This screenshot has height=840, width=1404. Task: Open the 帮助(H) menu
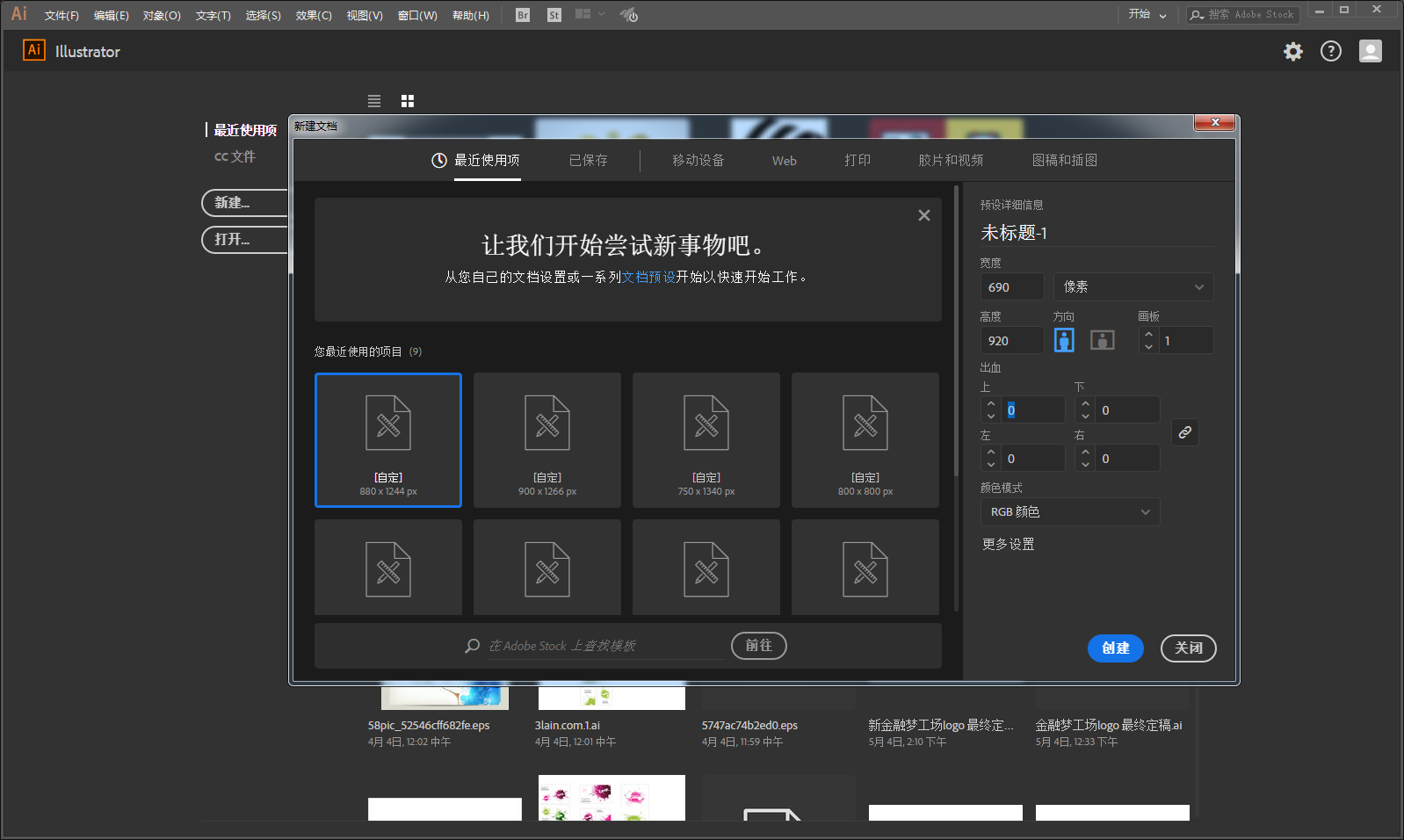coord(471,16)
